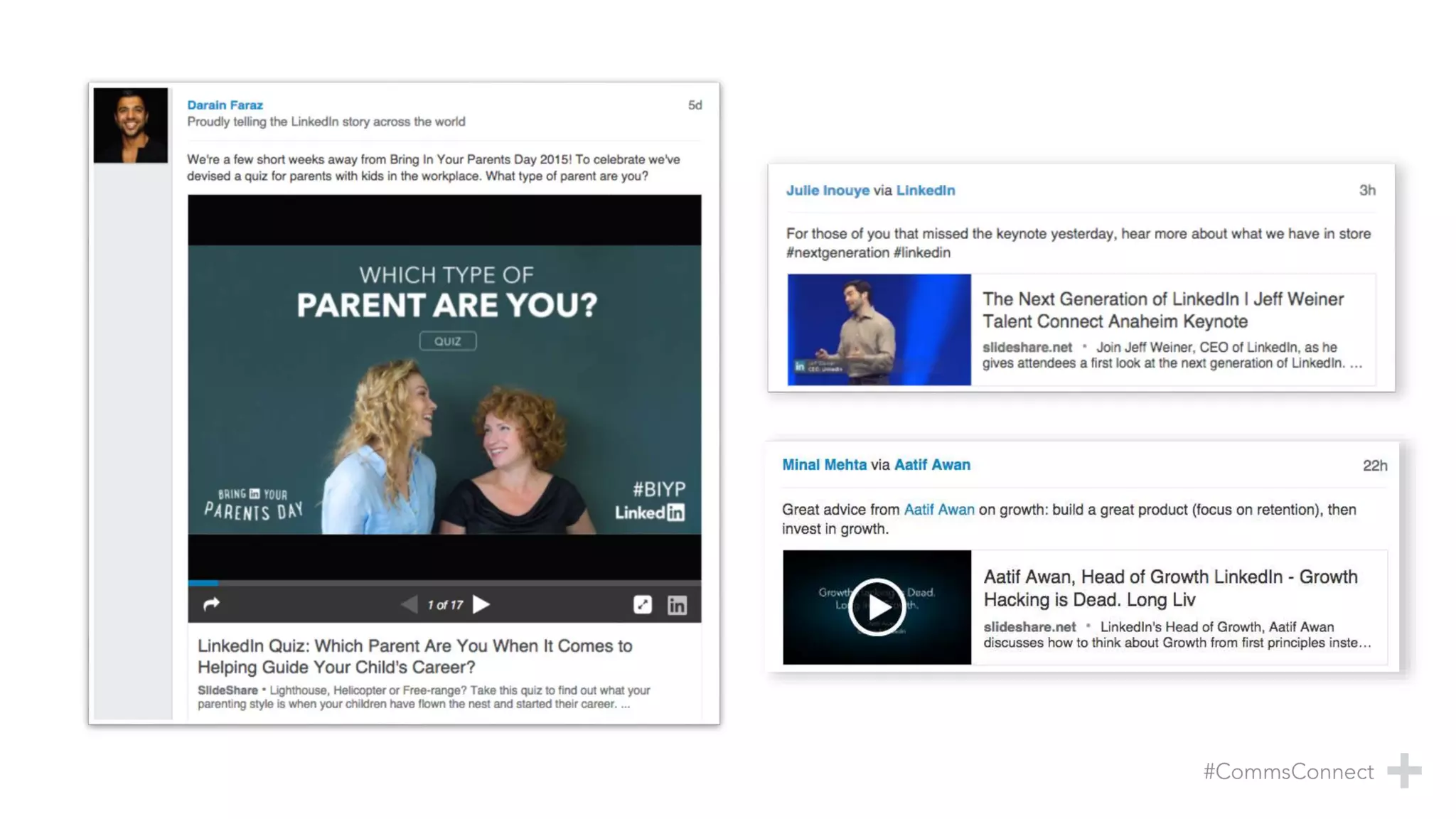Screen dimensions: 1456x819
Task: Click the plus icon beside #CommsConnect
Action: [x=1403, y=771]
